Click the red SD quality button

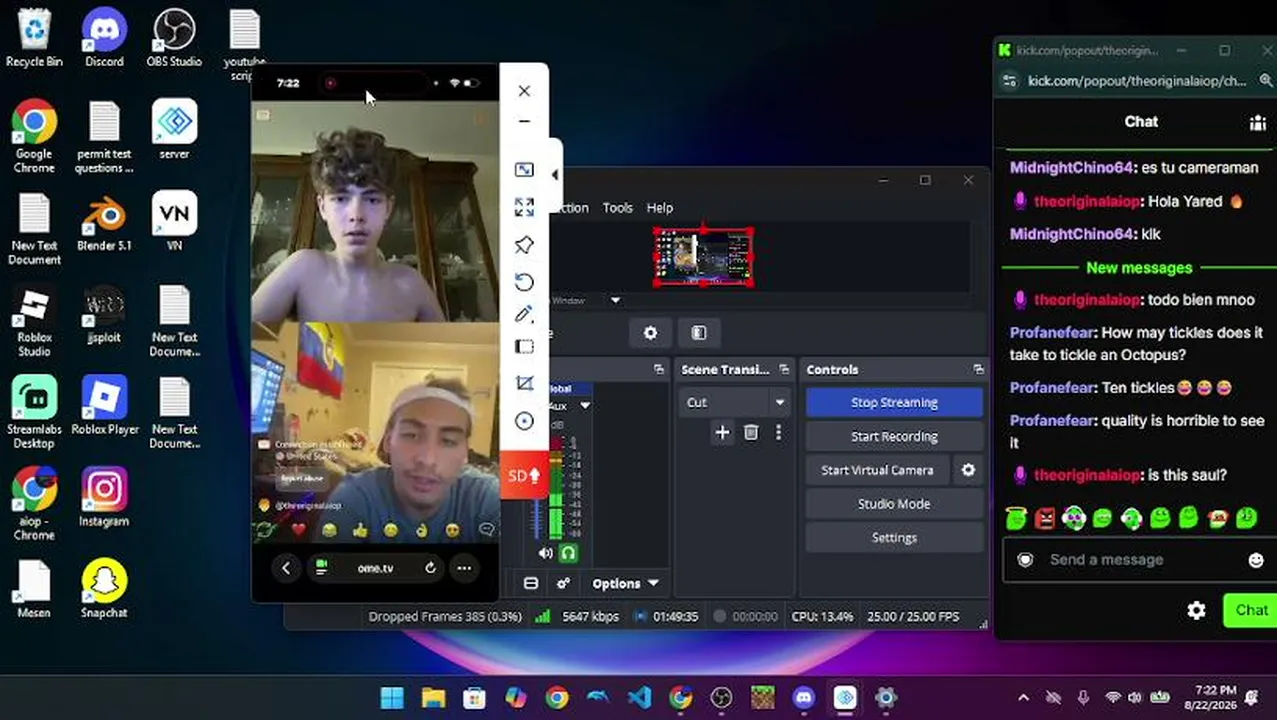pos(524,475)
